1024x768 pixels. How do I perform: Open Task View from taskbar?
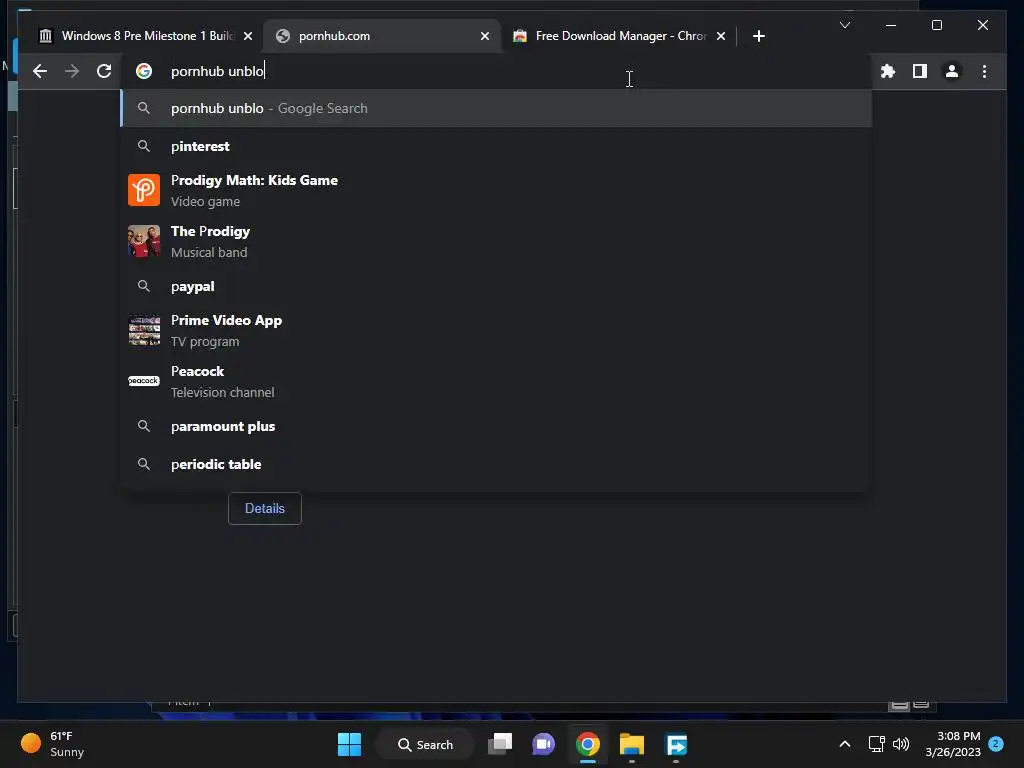500,744
